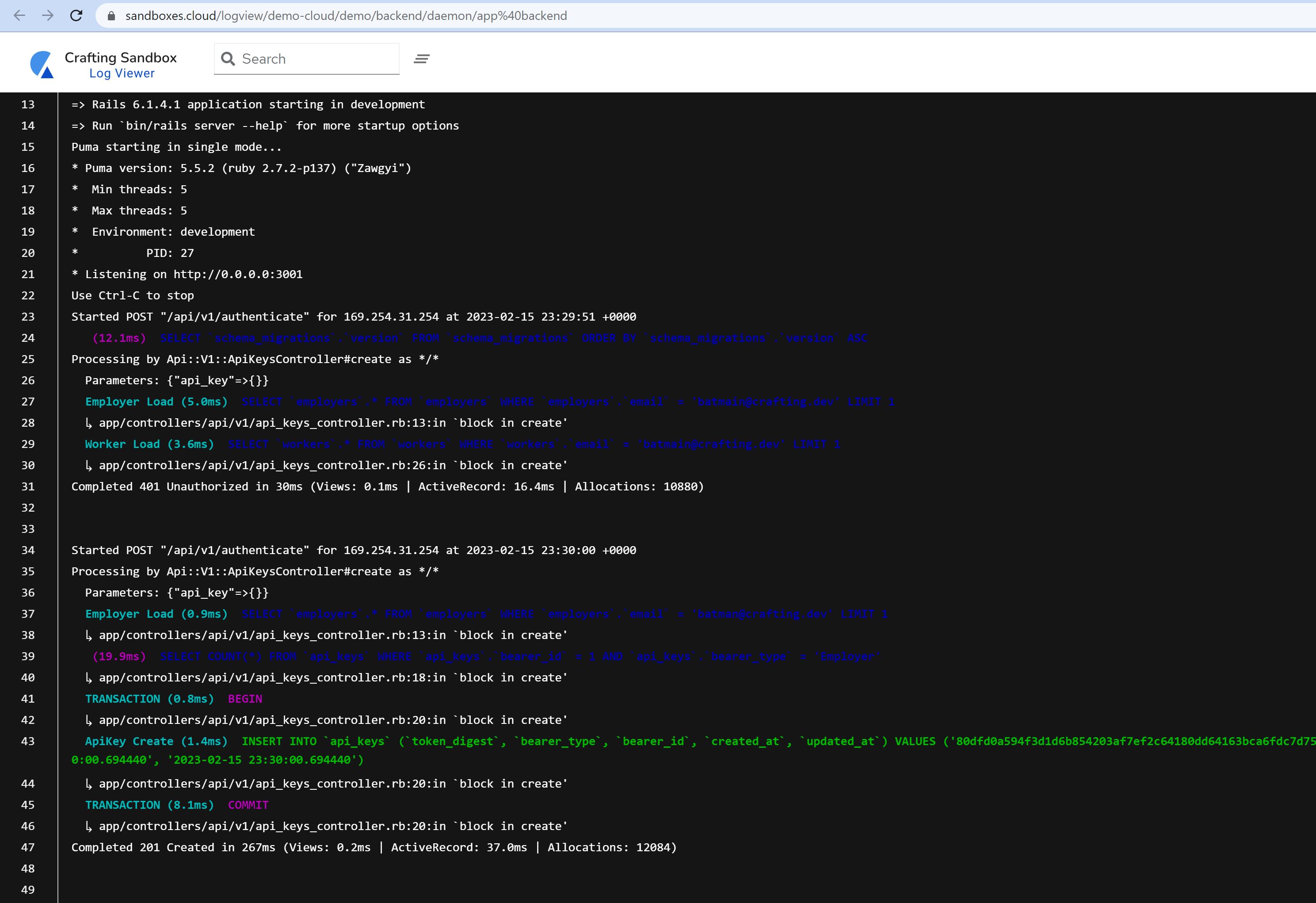Click the browser back arrow
Screen dimensions: 1316x903
19,16
